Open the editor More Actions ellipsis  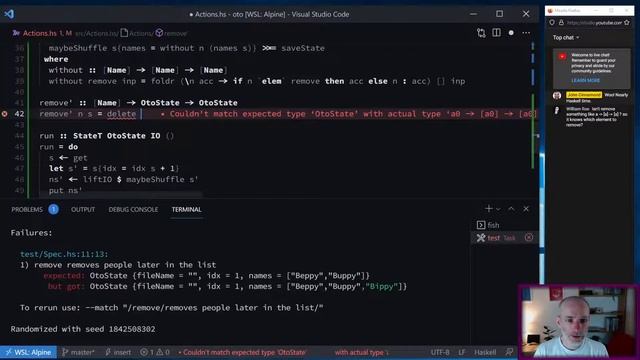[526, 33]
